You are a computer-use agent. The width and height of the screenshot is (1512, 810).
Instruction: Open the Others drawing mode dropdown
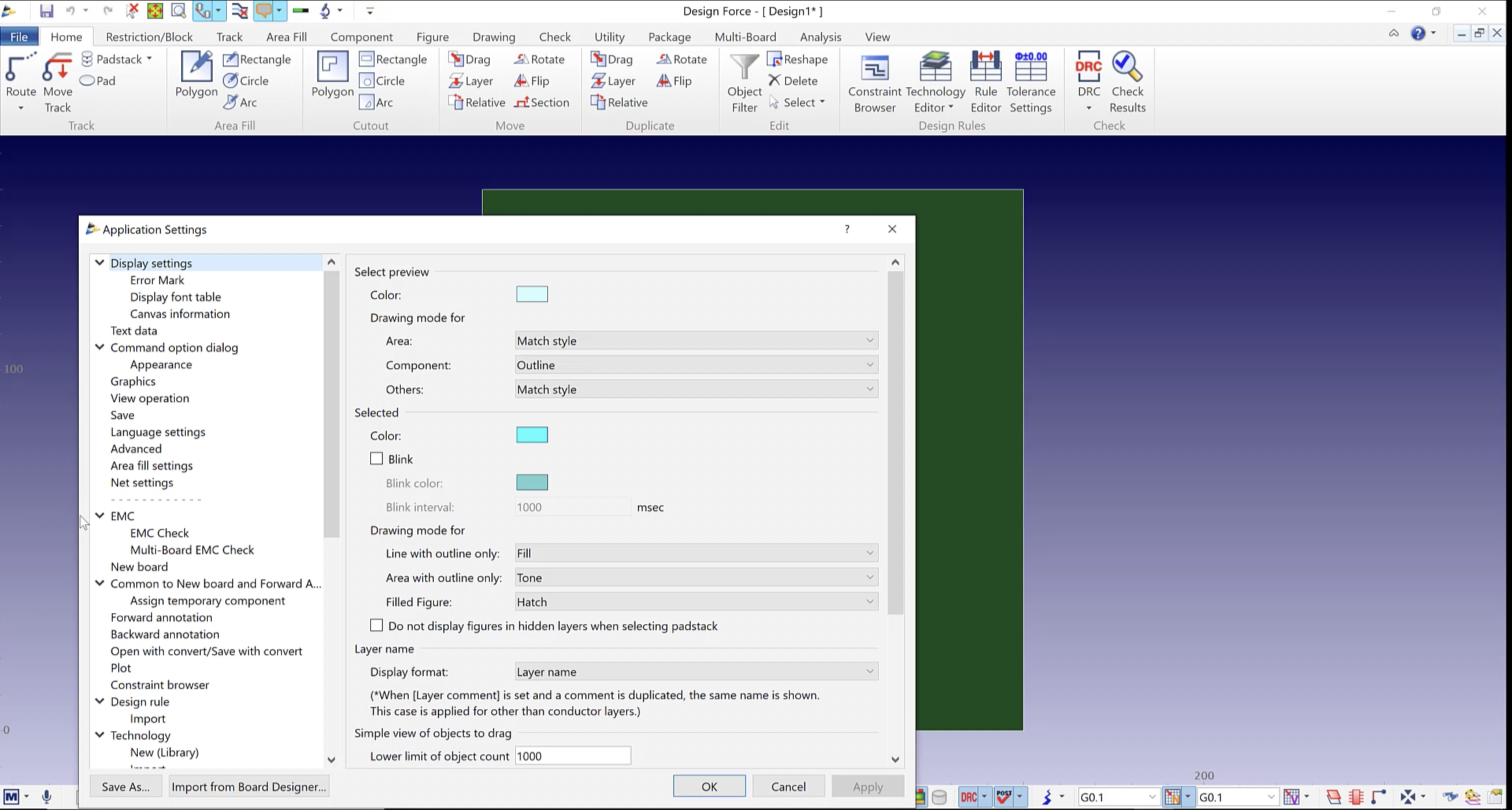tap(696, 389)
